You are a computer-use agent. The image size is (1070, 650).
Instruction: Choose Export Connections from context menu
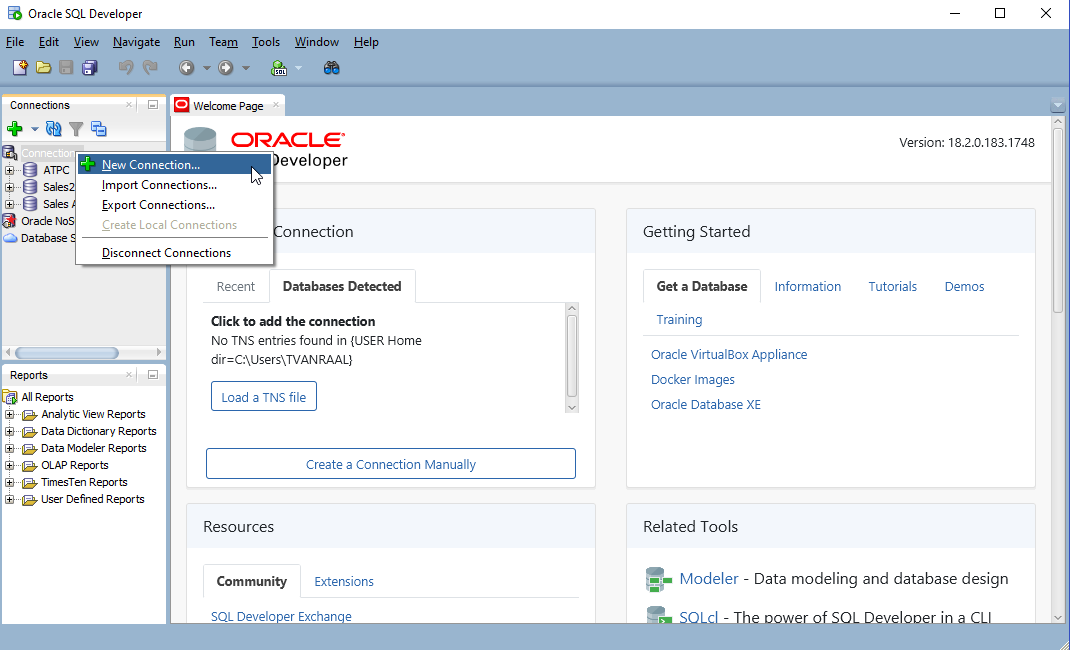175,205
